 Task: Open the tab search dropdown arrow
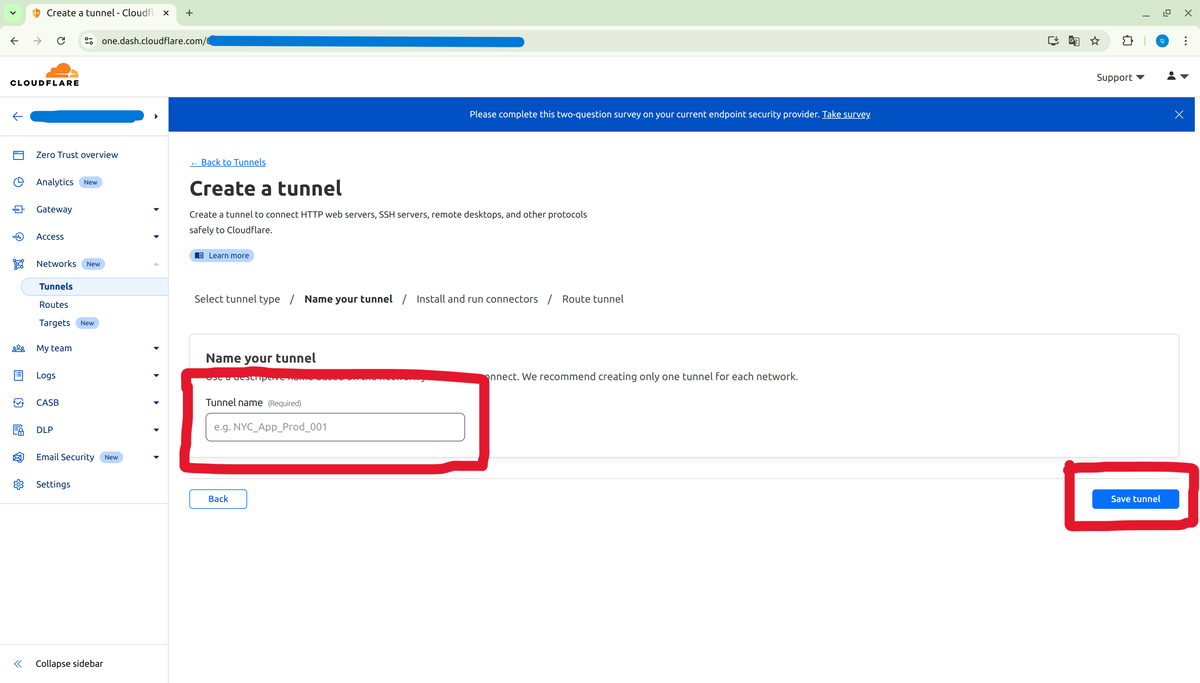(14, 13)
